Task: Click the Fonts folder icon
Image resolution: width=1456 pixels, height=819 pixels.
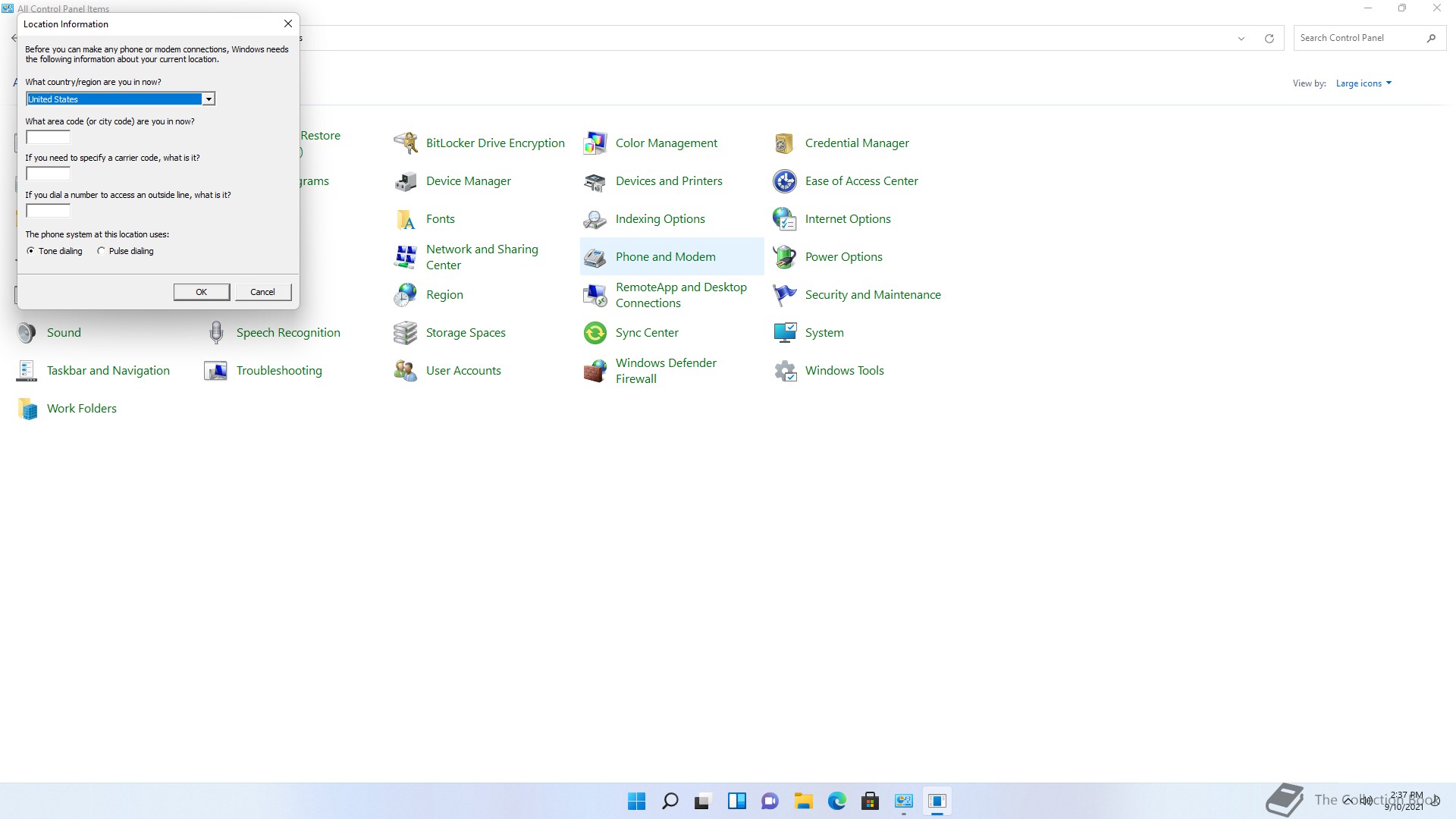Action: tap(406, 218)
